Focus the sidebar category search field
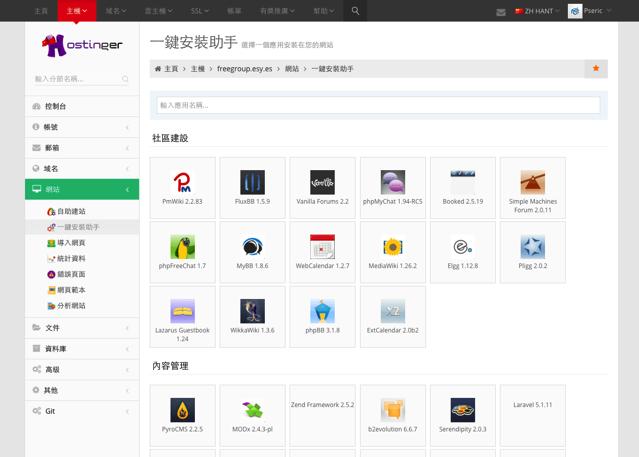 click(82, 79)
